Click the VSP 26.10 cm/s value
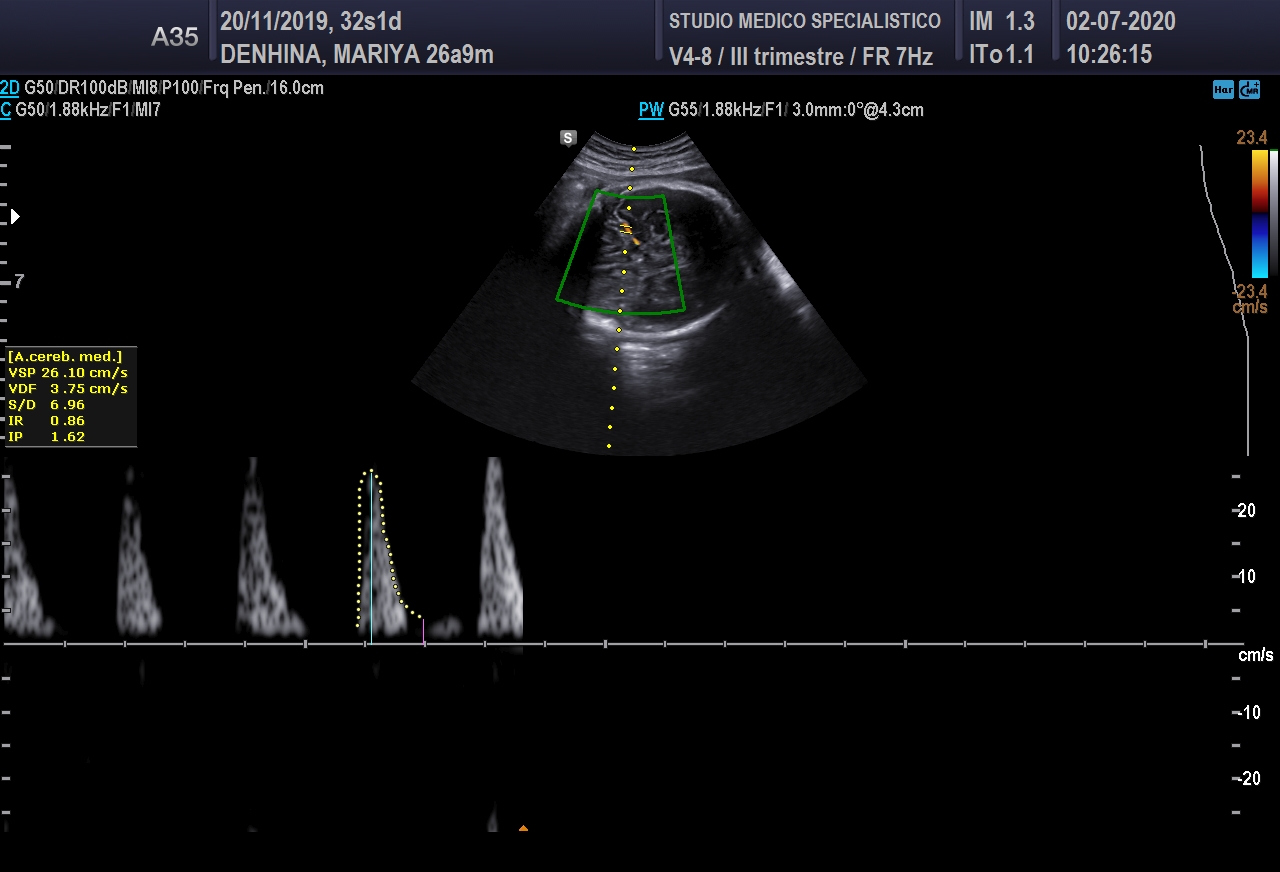1280x872 pixels. click(x=68, y=372)
